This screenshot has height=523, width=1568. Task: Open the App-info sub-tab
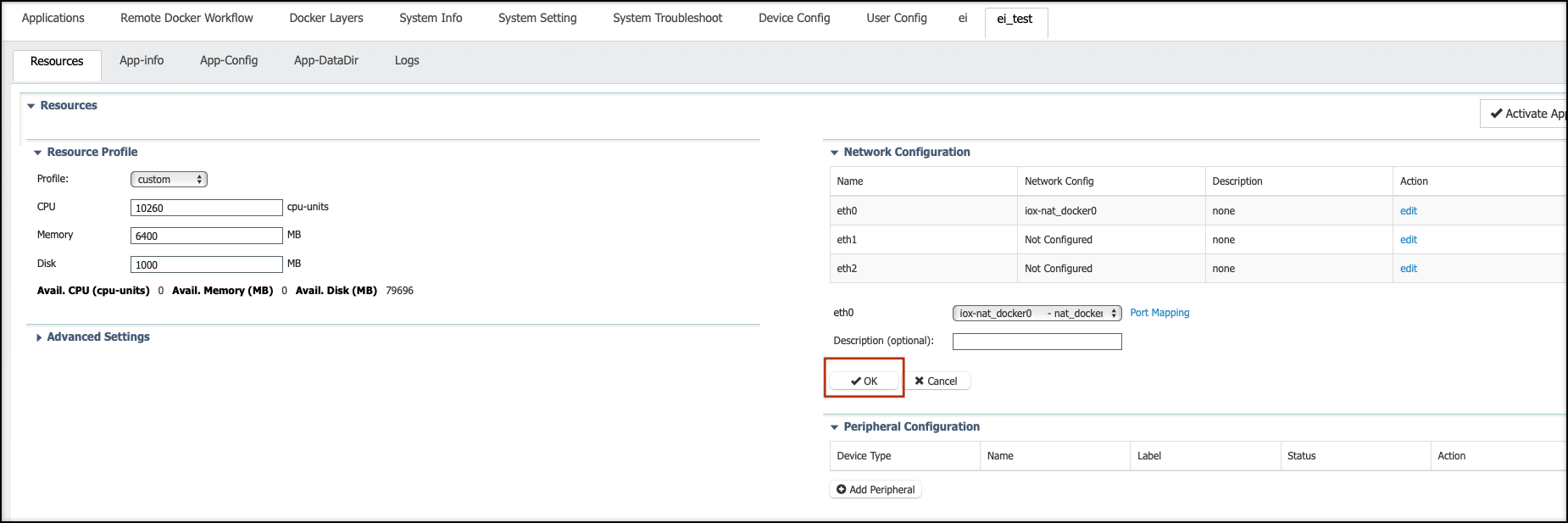point(142,60)
